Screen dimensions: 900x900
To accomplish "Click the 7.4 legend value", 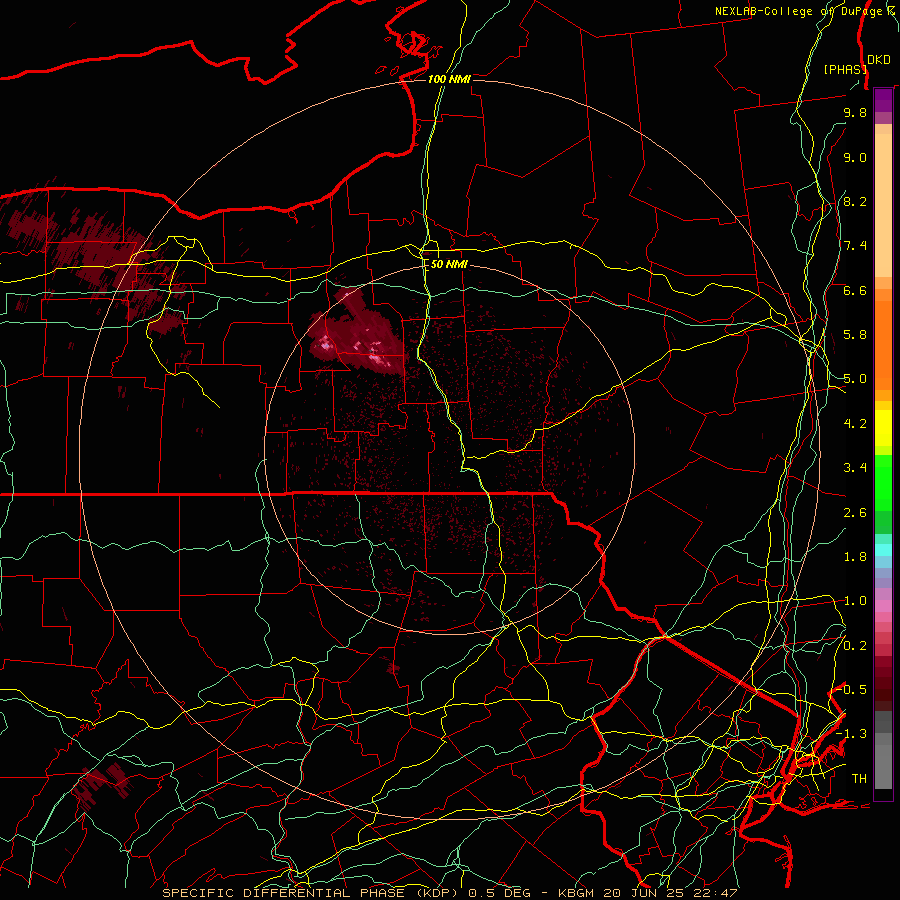I will click(x=855, y=246).
